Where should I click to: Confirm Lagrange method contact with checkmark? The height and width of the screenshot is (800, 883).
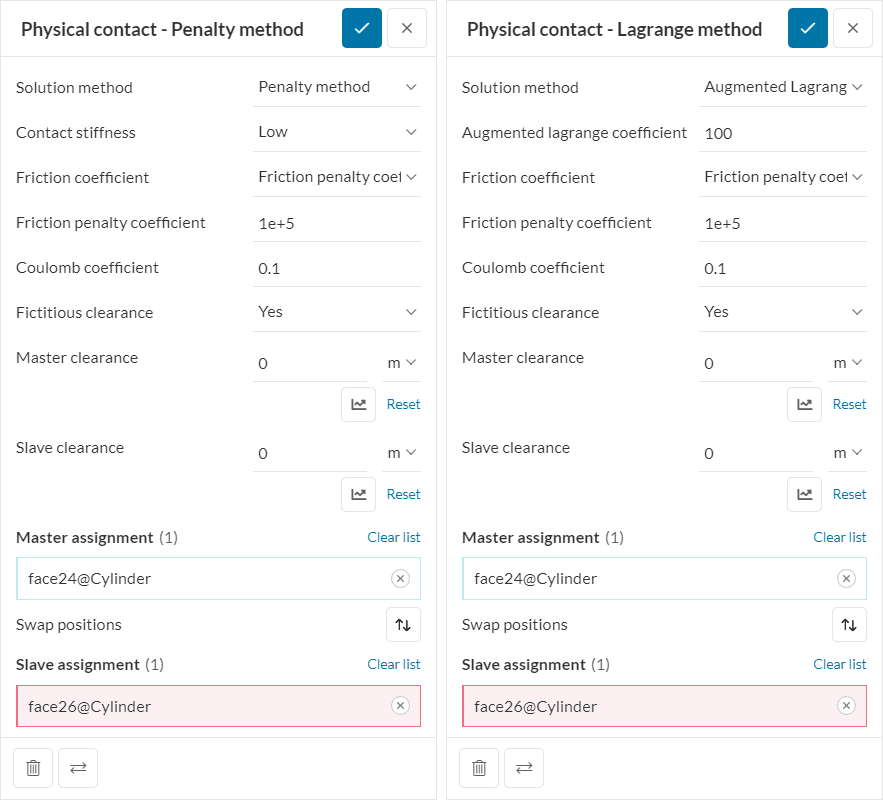[807, 28]
